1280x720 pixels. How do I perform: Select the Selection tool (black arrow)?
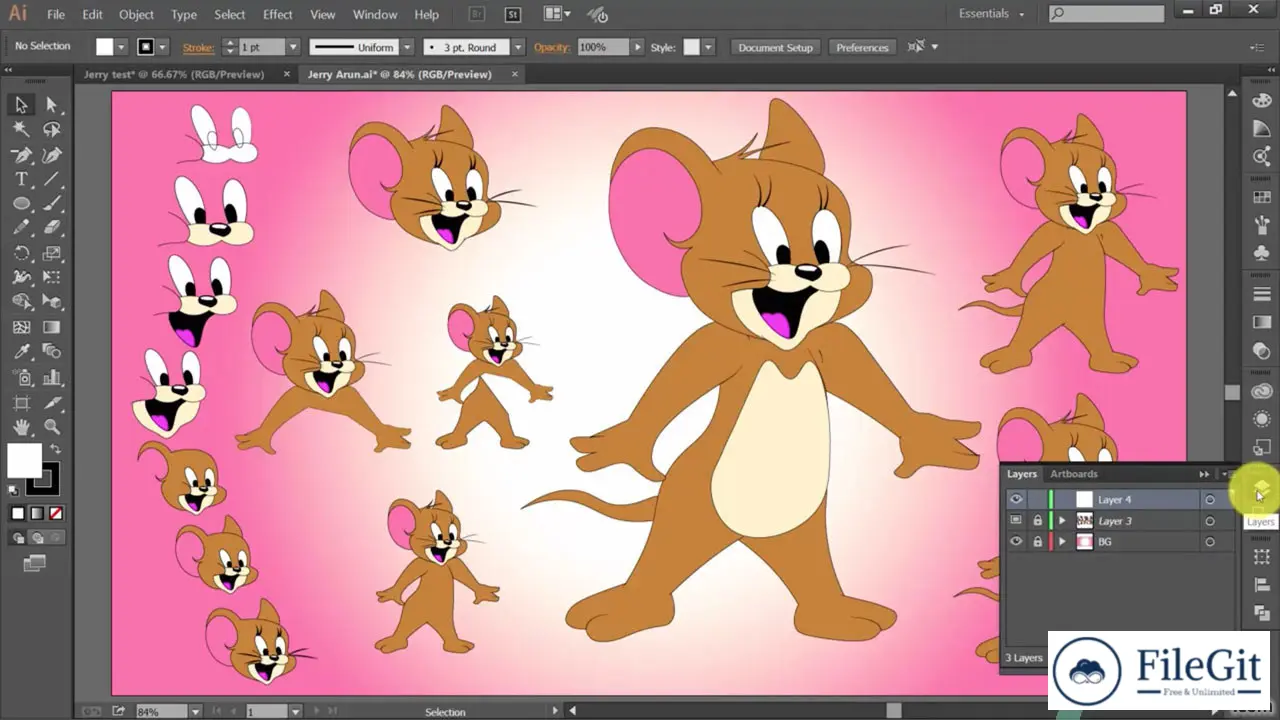[x=21, y=105]
